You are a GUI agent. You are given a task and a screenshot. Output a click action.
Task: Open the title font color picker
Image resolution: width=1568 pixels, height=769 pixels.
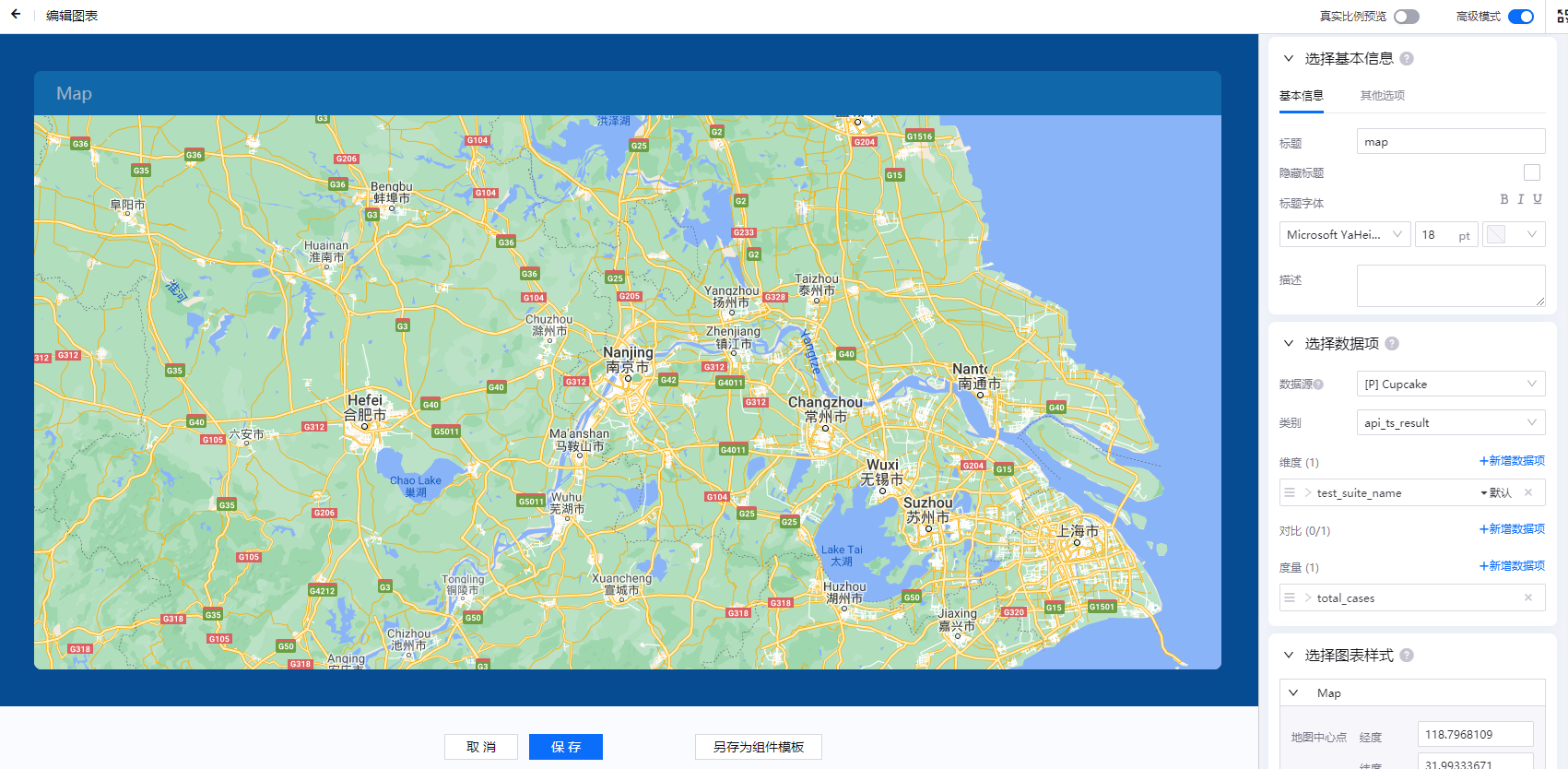tap(1514, 234)
